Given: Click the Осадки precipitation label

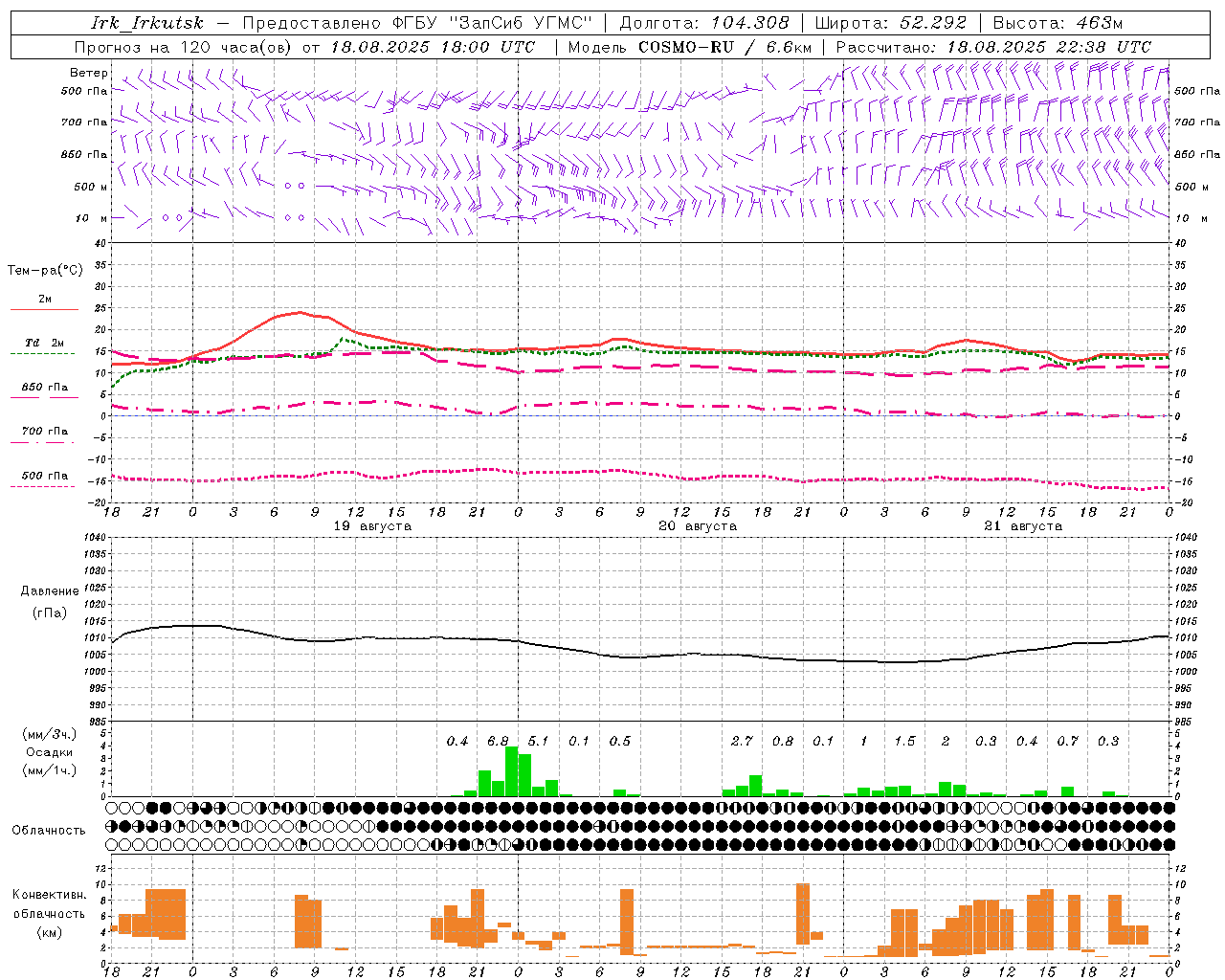Looking at the screenshot, I should coord(49,752).
